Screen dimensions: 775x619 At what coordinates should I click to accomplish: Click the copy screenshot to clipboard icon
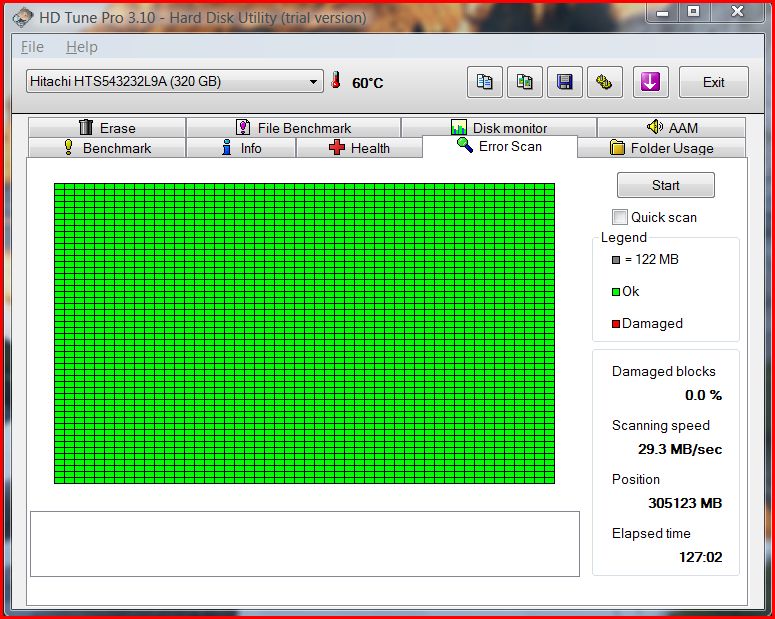(524, 82)
